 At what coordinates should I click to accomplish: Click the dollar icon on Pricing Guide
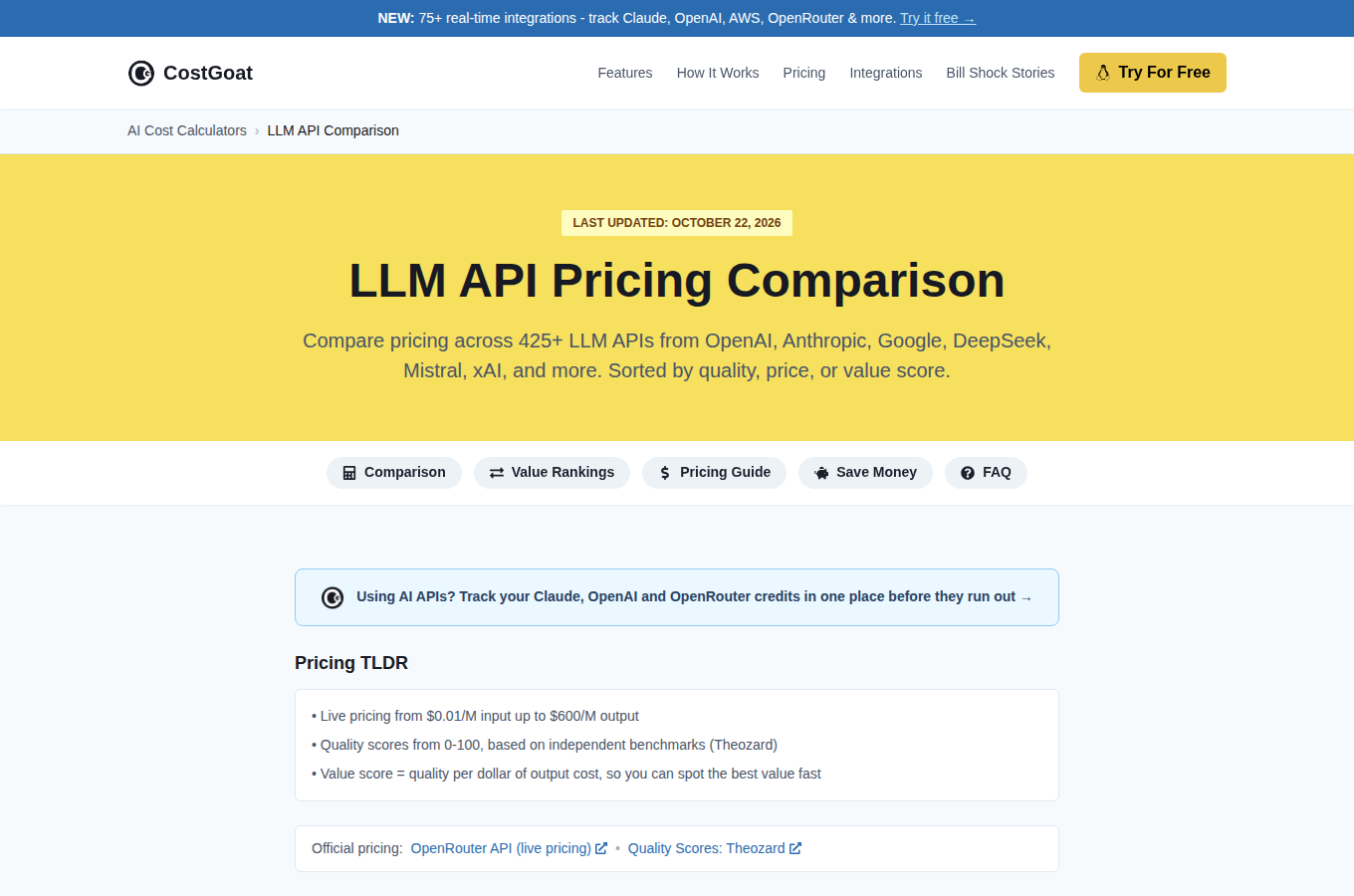[665, 473]
